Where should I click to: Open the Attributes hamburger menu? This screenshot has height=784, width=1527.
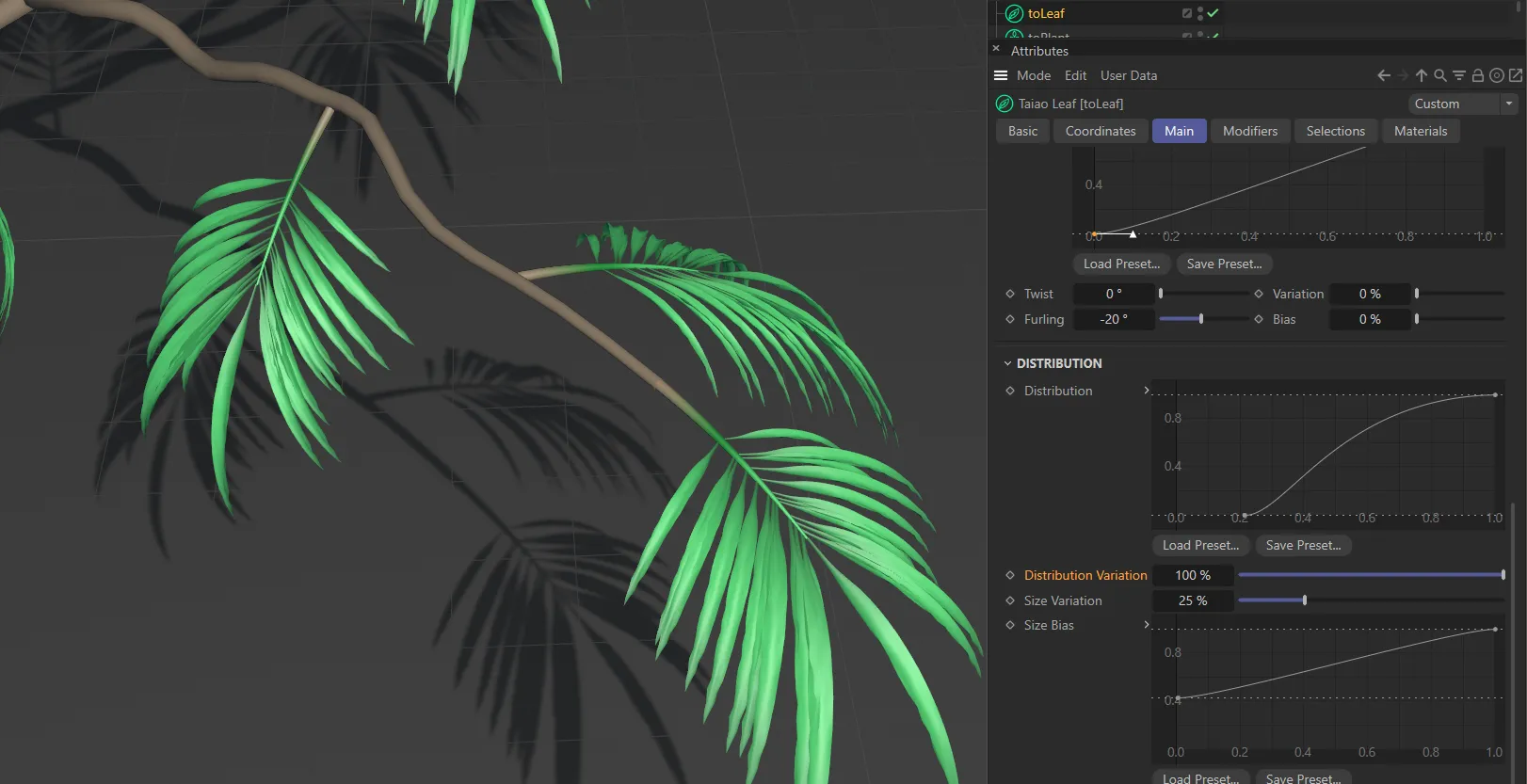tap(1001, 75)
